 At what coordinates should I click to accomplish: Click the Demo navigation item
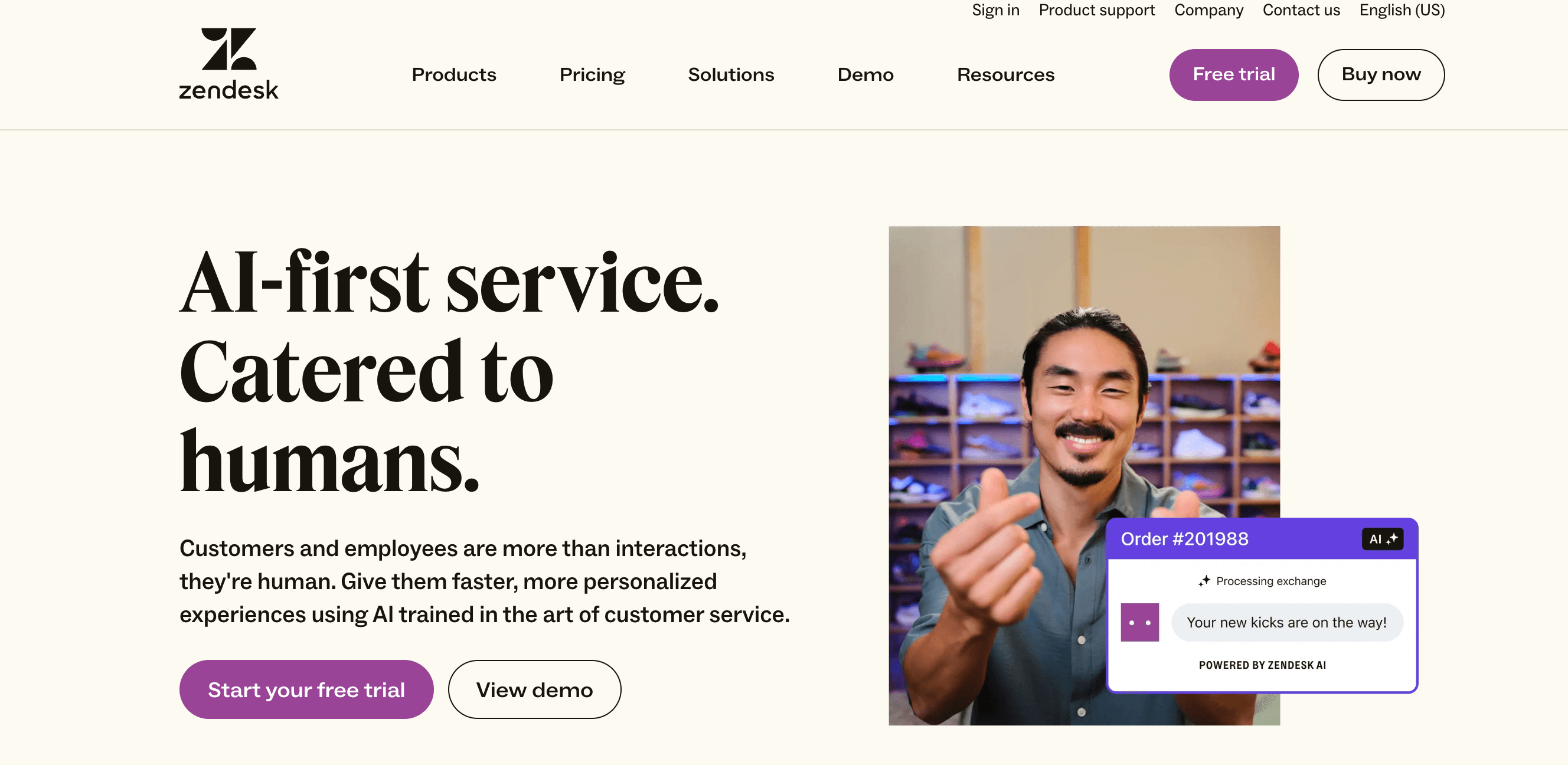click(866, 73)
